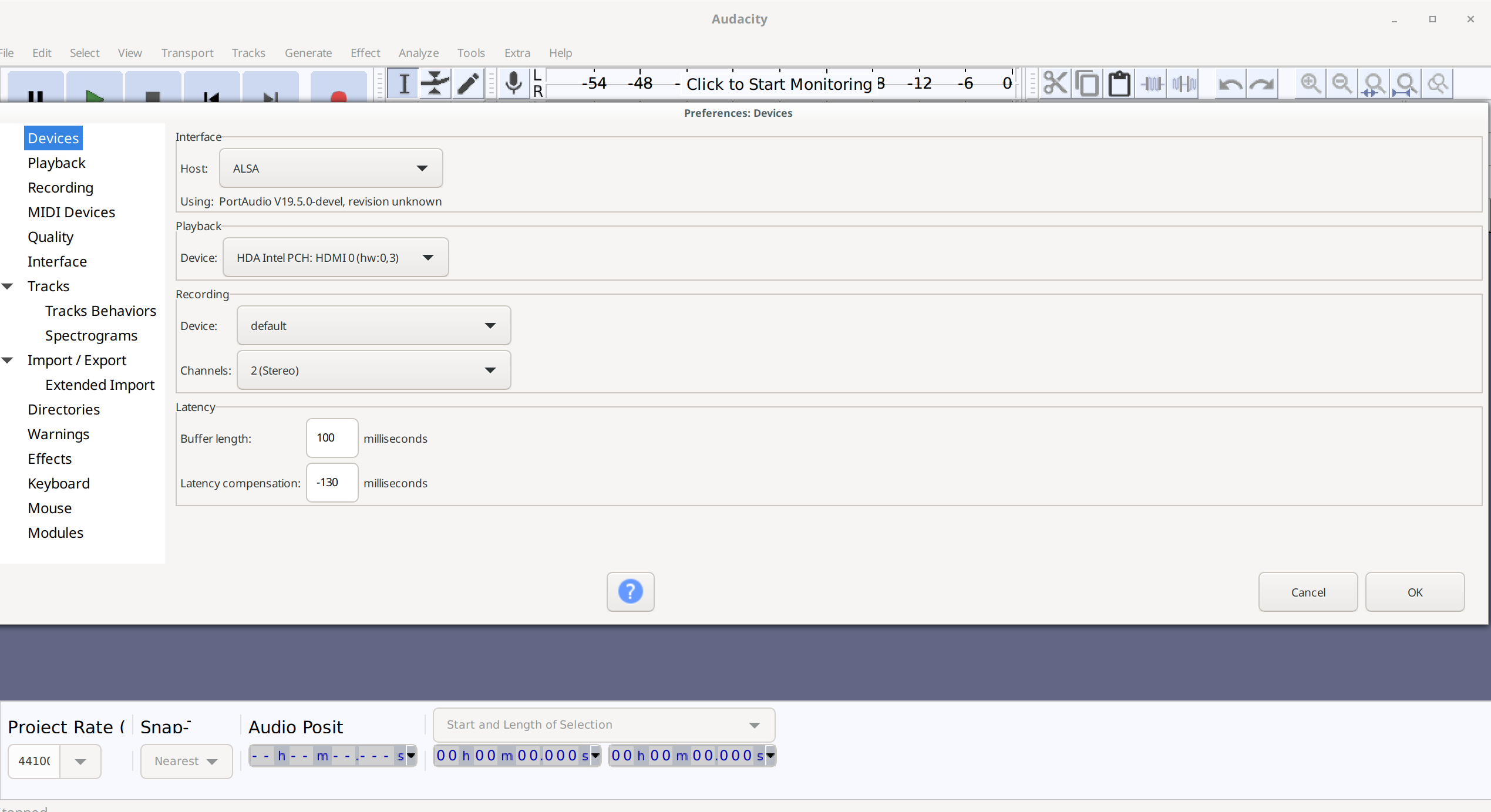Select Interface preferences category

pyautogui.click(x=57, y=262)
